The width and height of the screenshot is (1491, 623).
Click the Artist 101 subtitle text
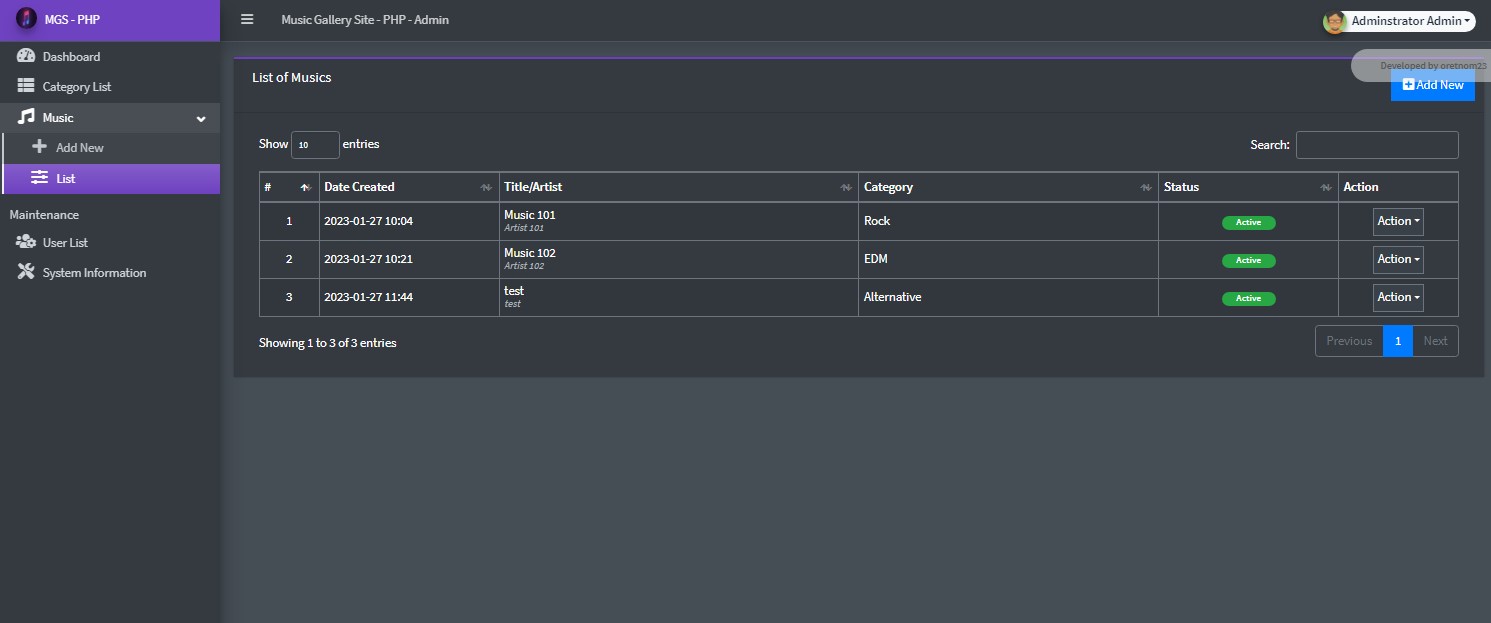click(524, 229)
